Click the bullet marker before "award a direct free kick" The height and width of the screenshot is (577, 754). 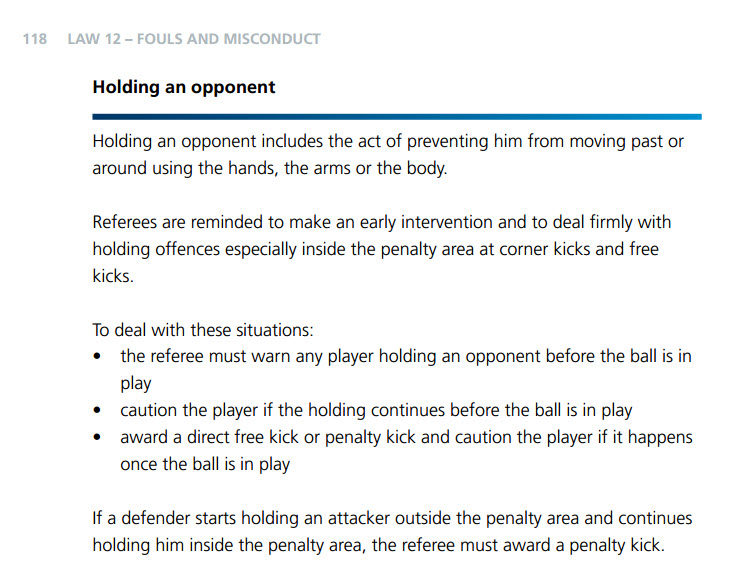(97, 438)
